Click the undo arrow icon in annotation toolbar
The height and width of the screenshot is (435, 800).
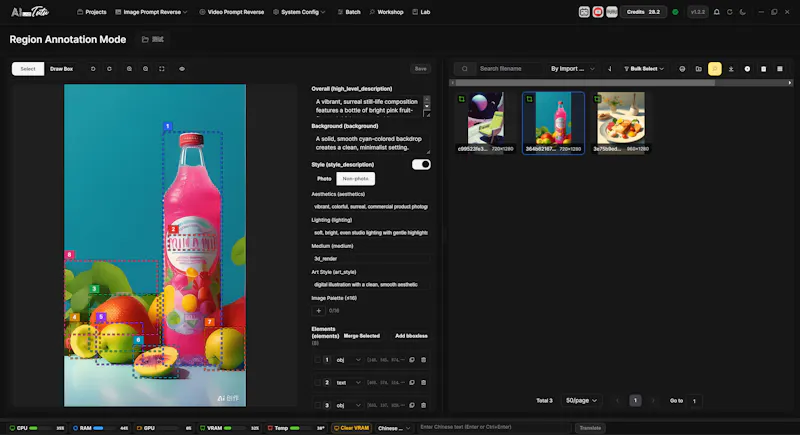pyautogui.click(x=93, y=69)
